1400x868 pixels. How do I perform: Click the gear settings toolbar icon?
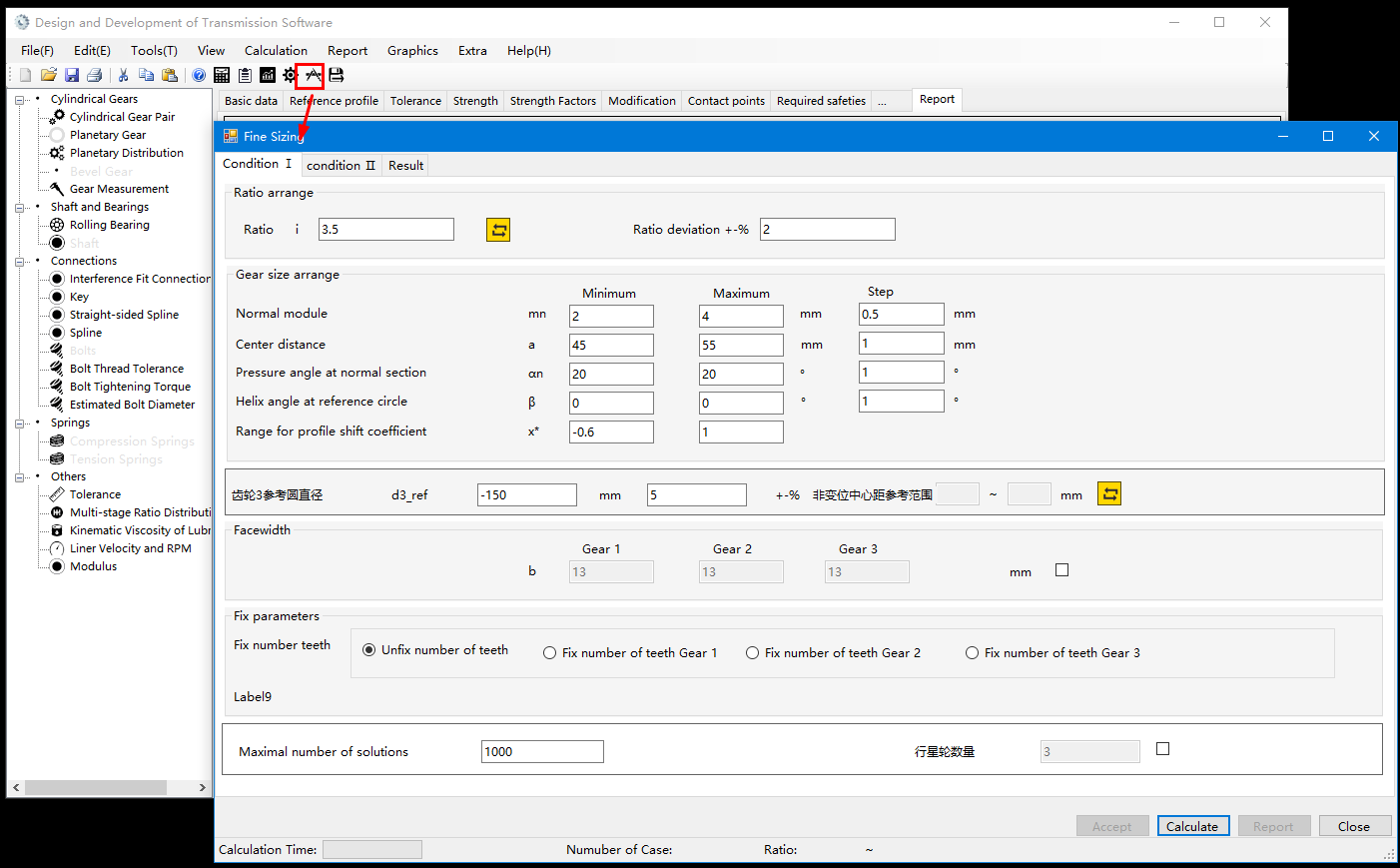click(x=291, y=75)
